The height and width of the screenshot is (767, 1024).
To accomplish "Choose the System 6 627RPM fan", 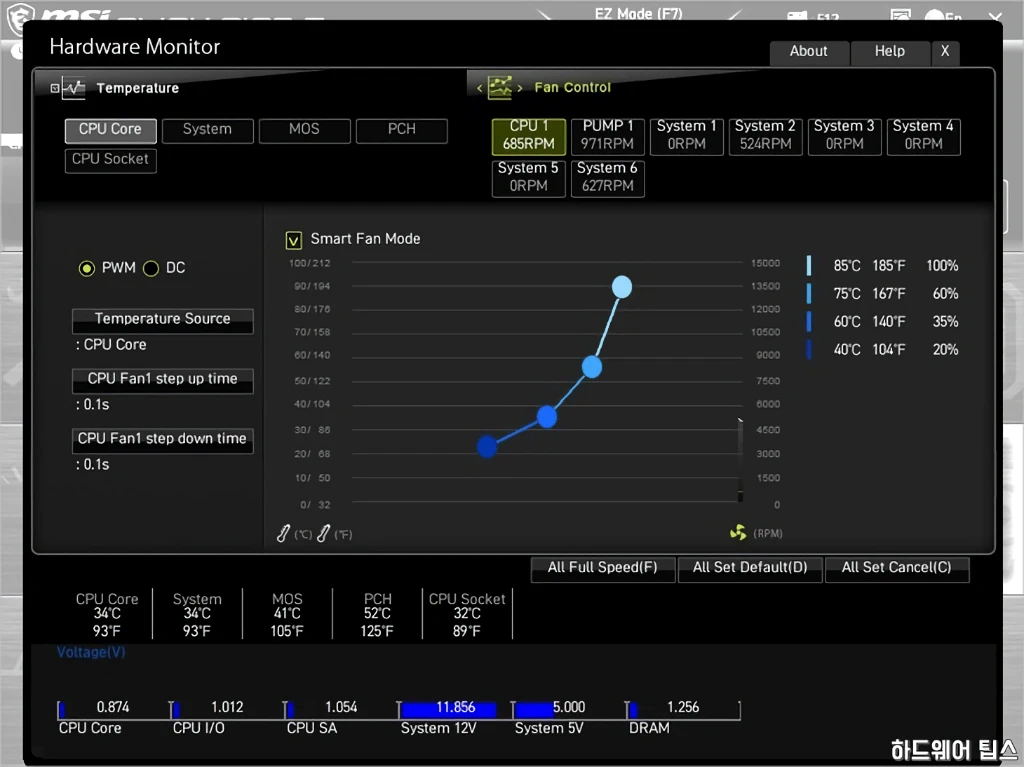I will (x=607, y=178).
